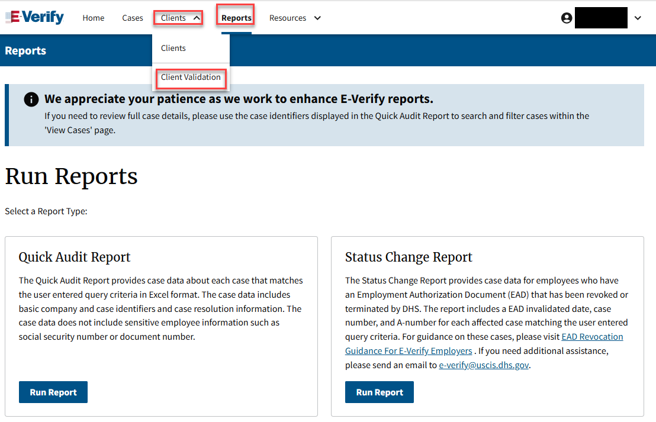The image size is (656, 422).
Task: Run the Status Change Report
Action: (x=379, y=392)
